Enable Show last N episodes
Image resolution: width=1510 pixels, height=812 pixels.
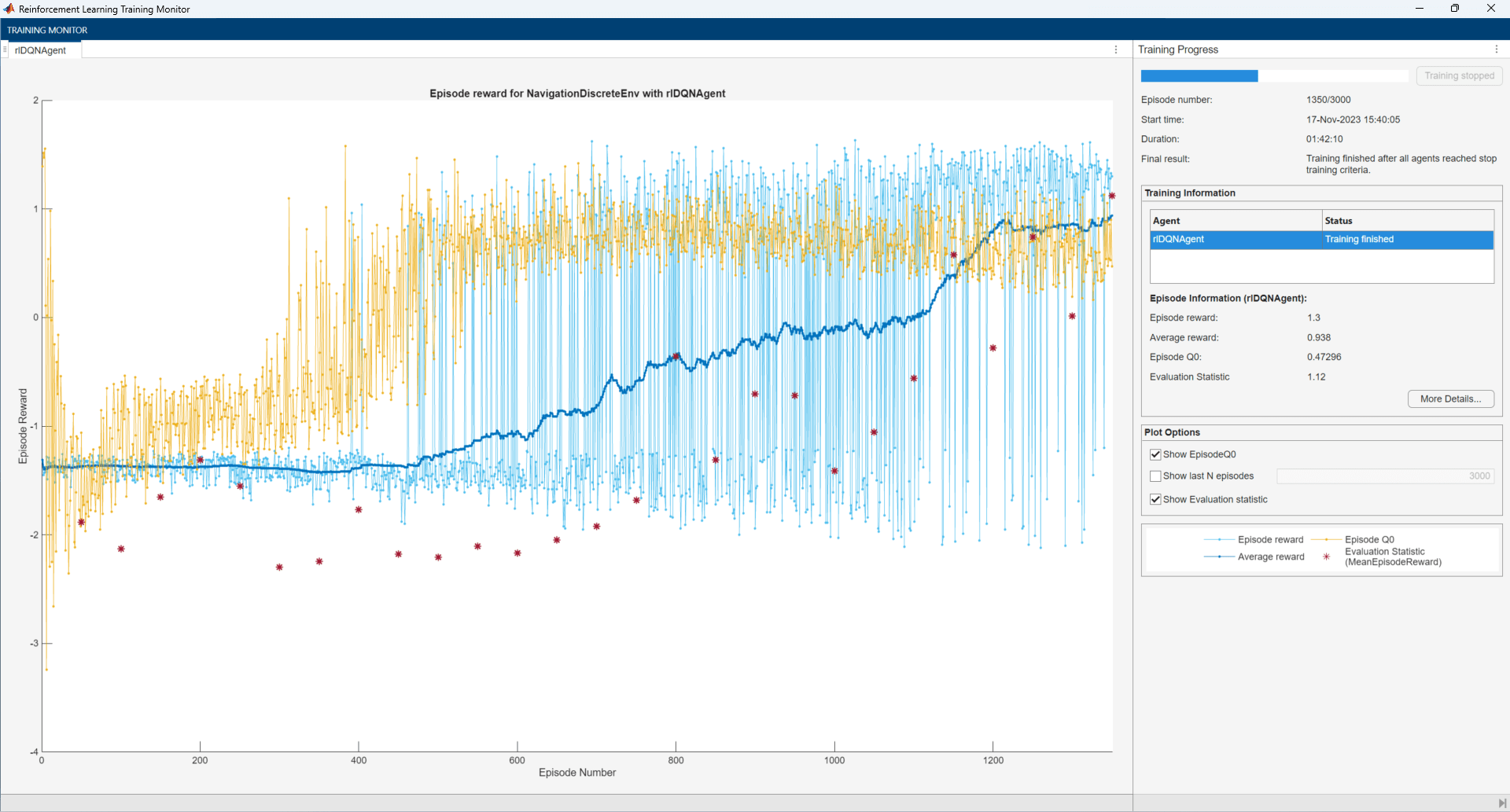coord(1155,476)
